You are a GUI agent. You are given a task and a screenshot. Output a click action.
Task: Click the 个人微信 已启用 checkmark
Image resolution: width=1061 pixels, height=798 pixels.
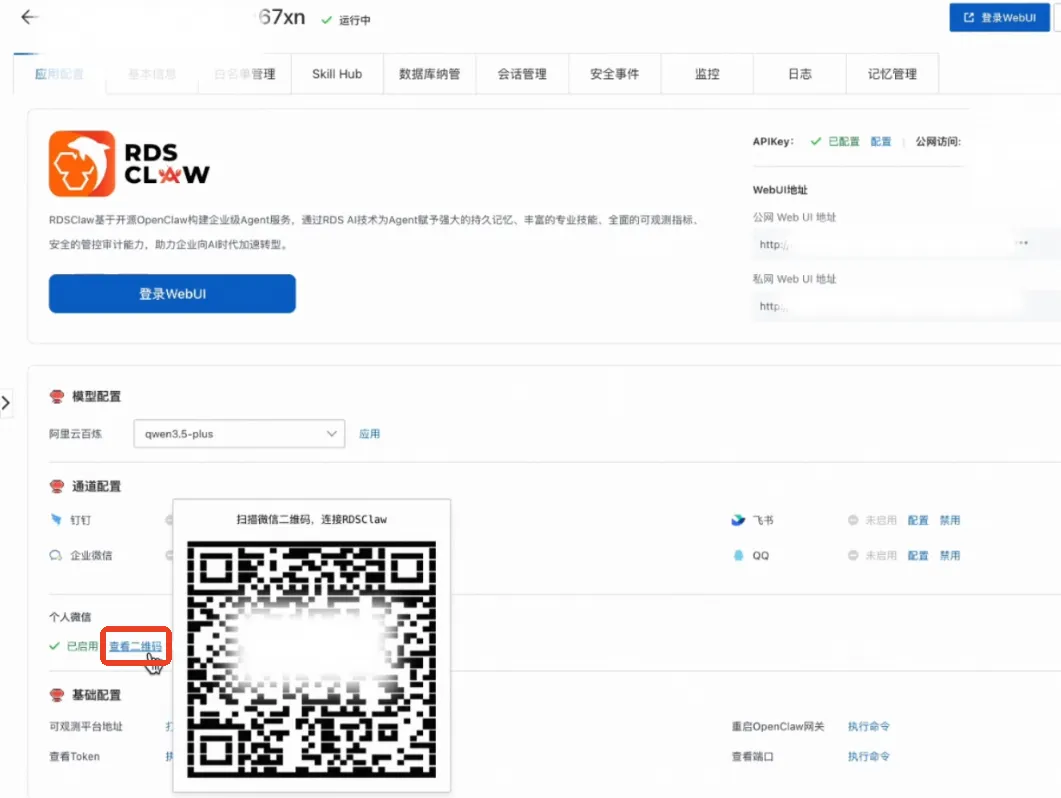(x=54, y=646)
